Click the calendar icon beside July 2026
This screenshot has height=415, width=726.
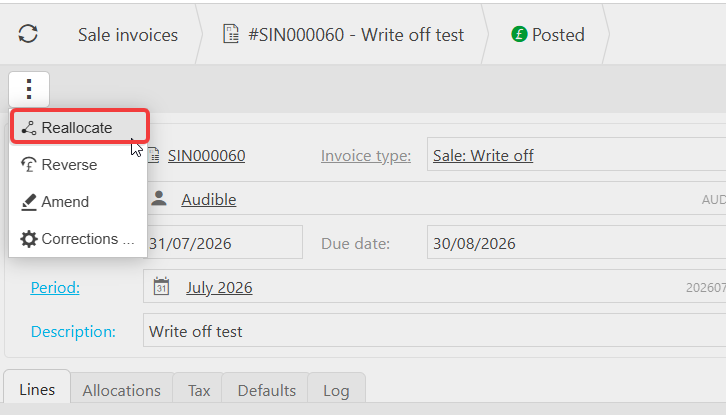coord(161,287)
